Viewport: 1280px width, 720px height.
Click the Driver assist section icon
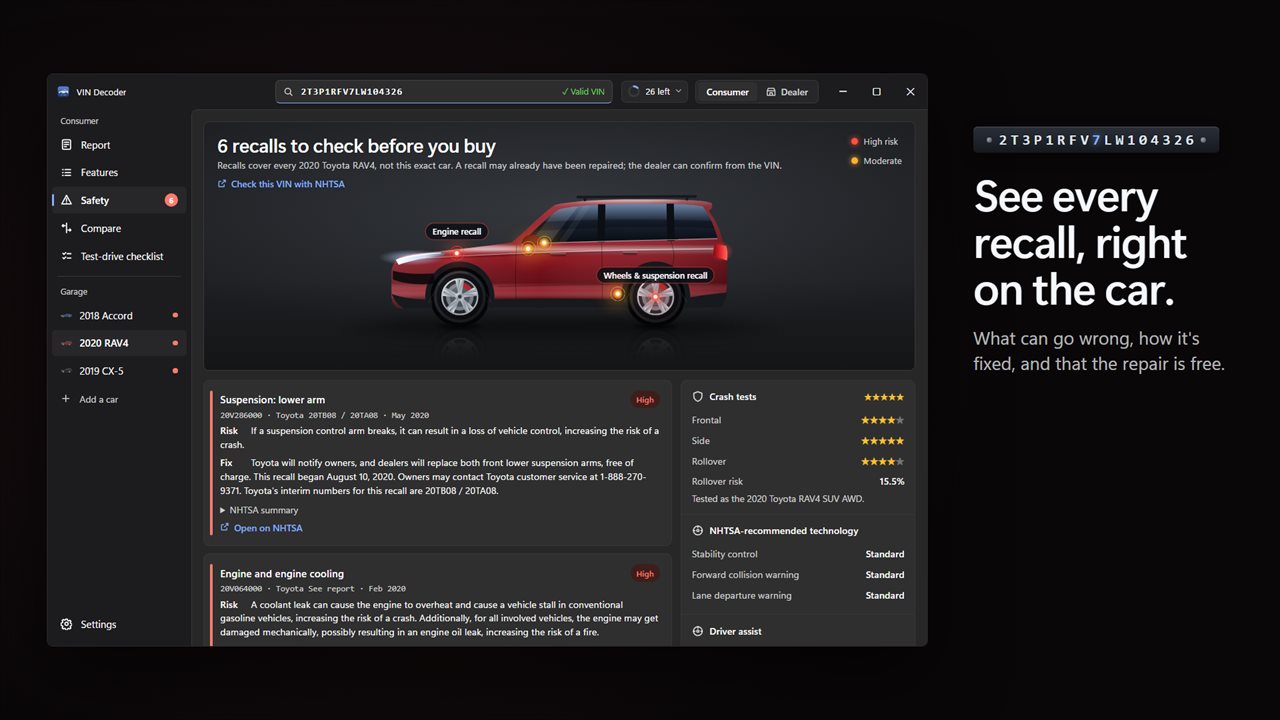pyautogui.click(x=698, y=631)
